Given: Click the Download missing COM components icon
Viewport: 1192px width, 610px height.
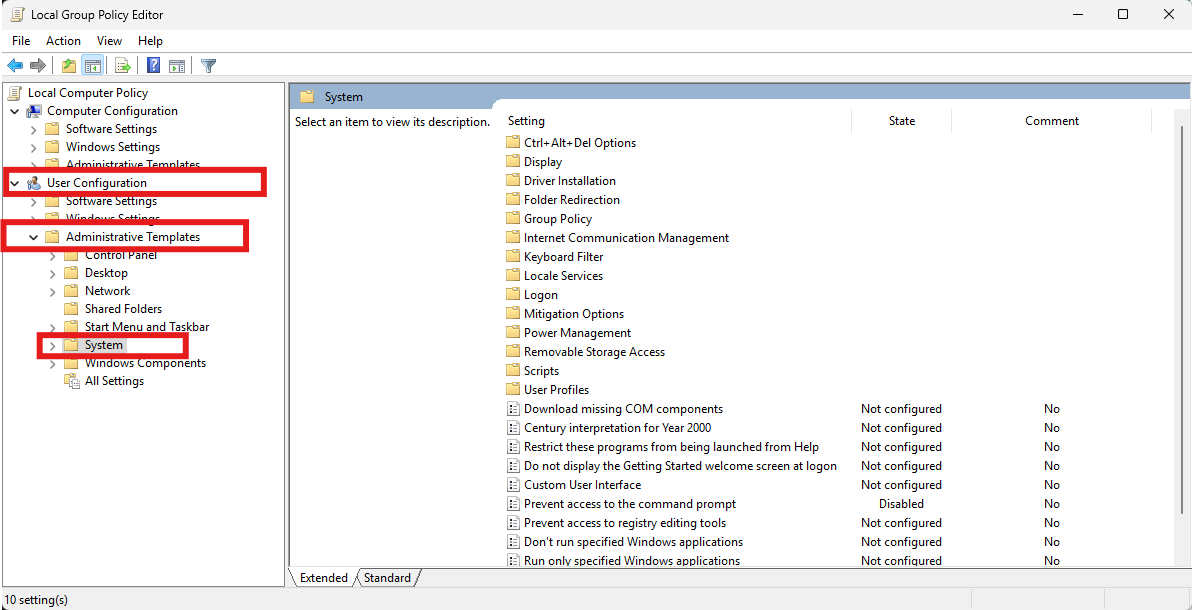Looking at the screenshot, I should [514, 408].
